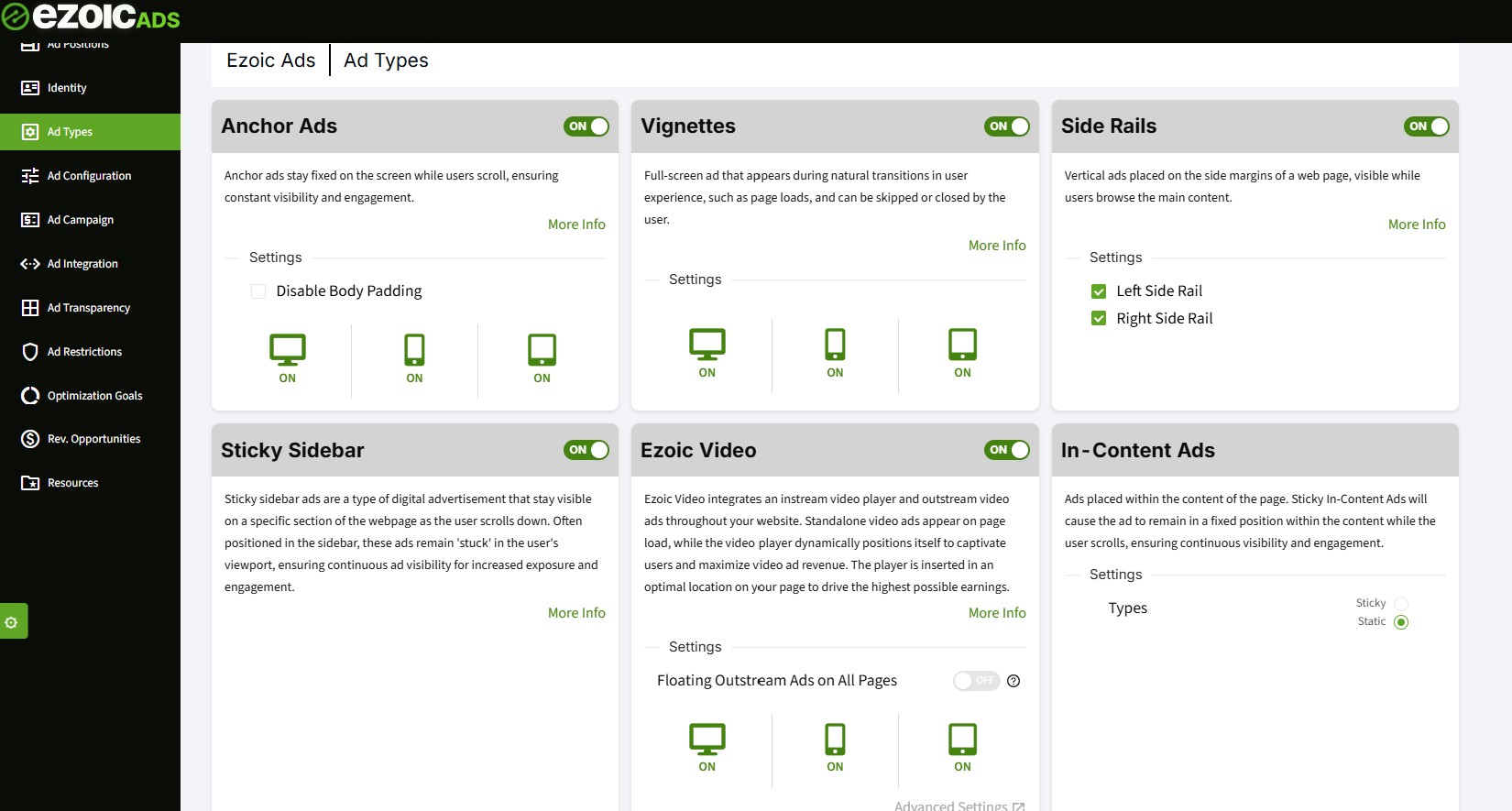Viewport: 1512px width, 811px height.
Task: Open Advanced Settings for Ezoic Video
Action: pyautogui.click(x=959, y=806)
